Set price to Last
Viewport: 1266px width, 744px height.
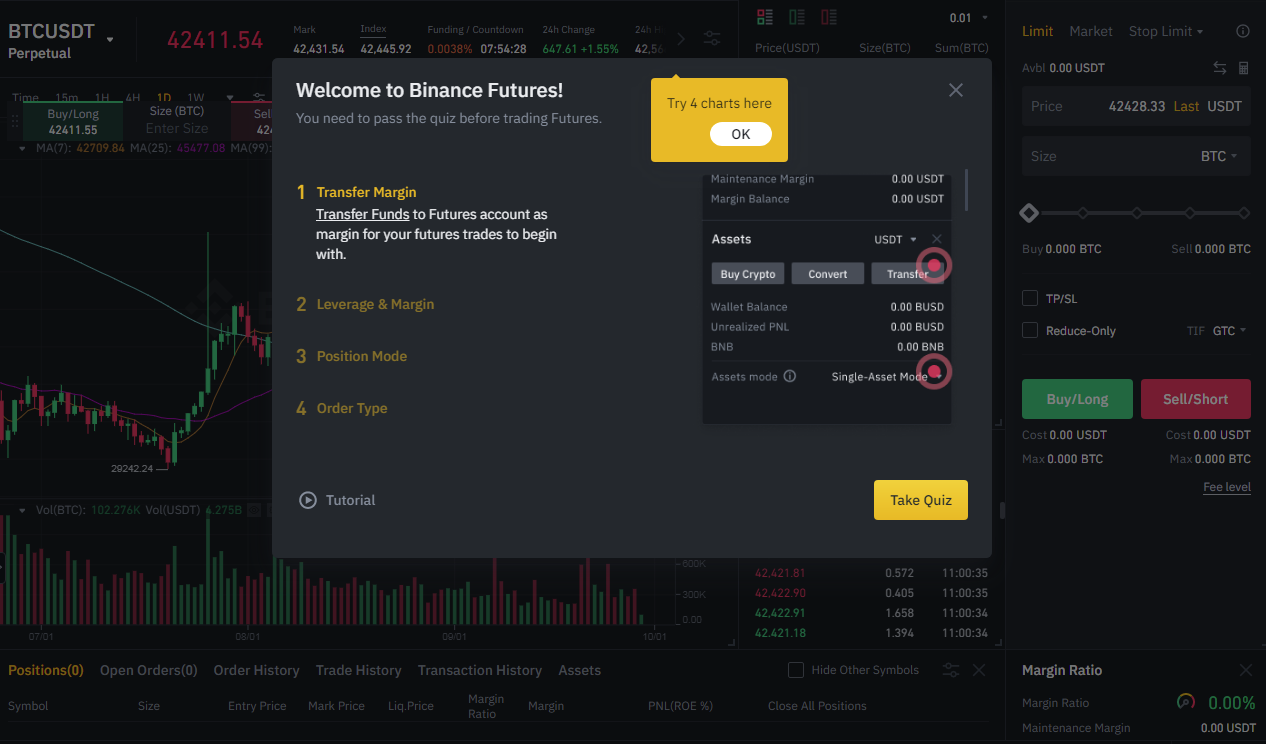pyautogui.click(x=1187, y=106)
